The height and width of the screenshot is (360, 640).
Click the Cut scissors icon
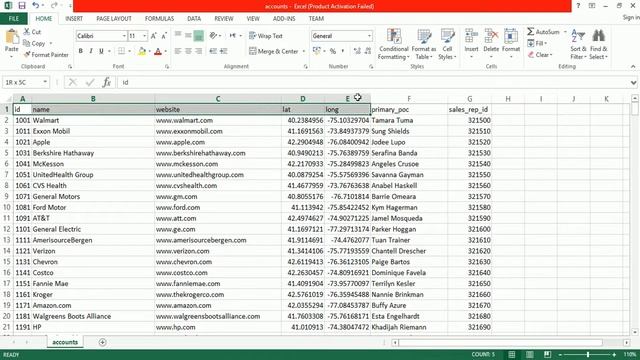(x=27, y=32)
